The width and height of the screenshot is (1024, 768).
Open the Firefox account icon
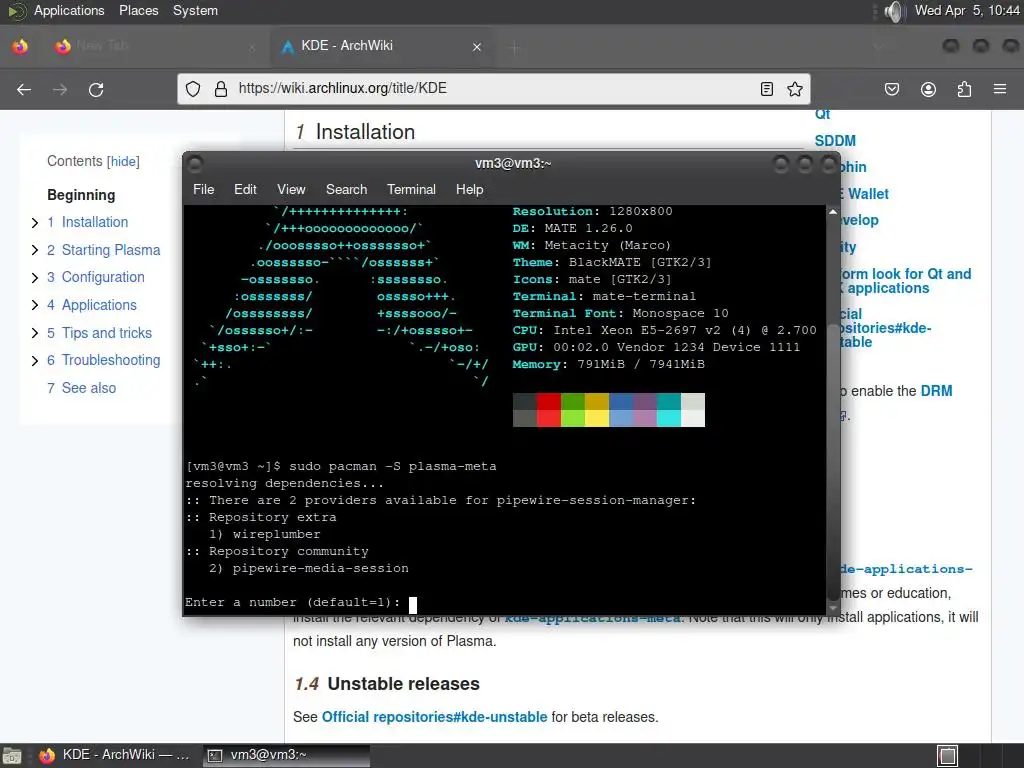pyautogui.click(x=928, y=89)
